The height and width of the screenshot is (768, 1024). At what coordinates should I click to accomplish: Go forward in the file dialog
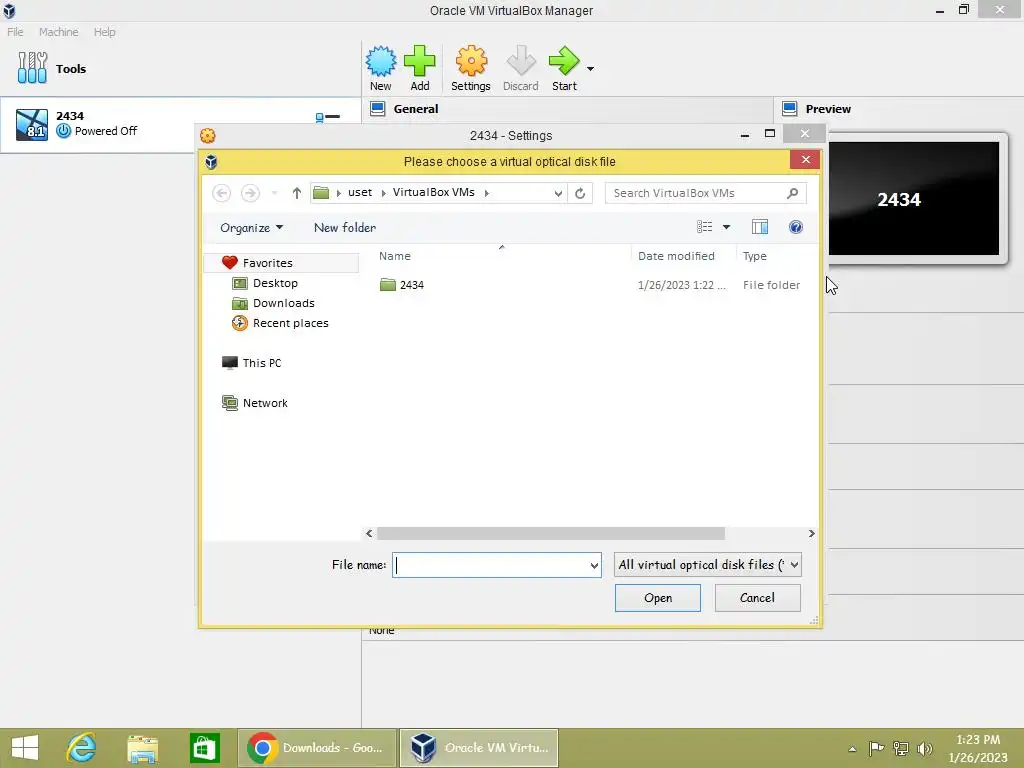tap(250, 193)
